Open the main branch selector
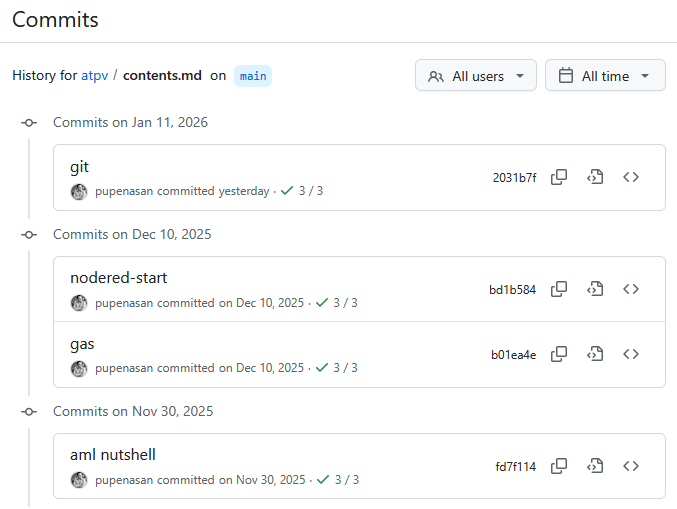This screenshot has width=677, height=509. (x=253, y=76)
